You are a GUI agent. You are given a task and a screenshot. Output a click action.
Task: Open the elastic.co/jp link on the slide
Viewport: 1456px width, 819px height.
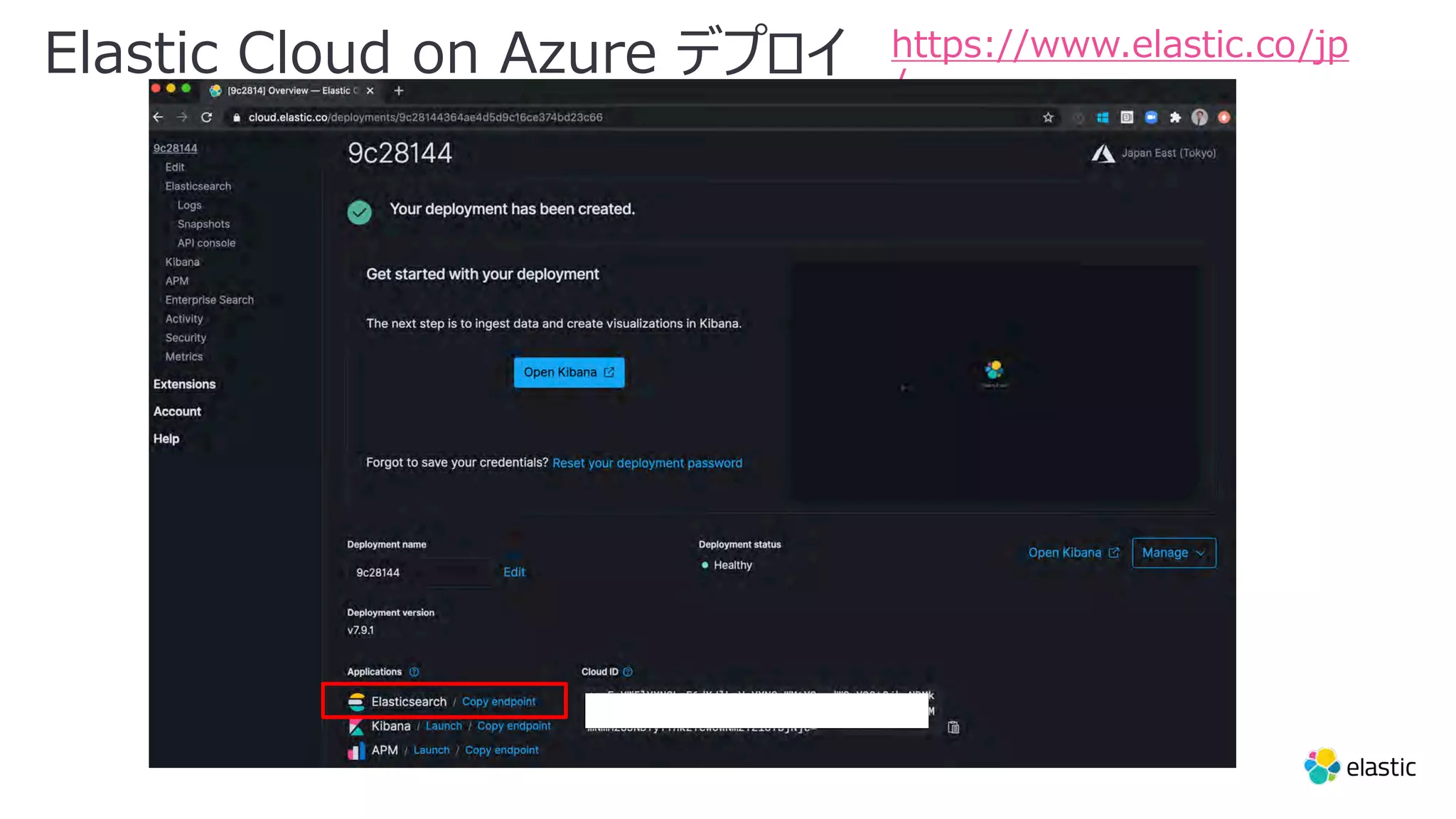pyautogui.click(x=1120, y=45)
